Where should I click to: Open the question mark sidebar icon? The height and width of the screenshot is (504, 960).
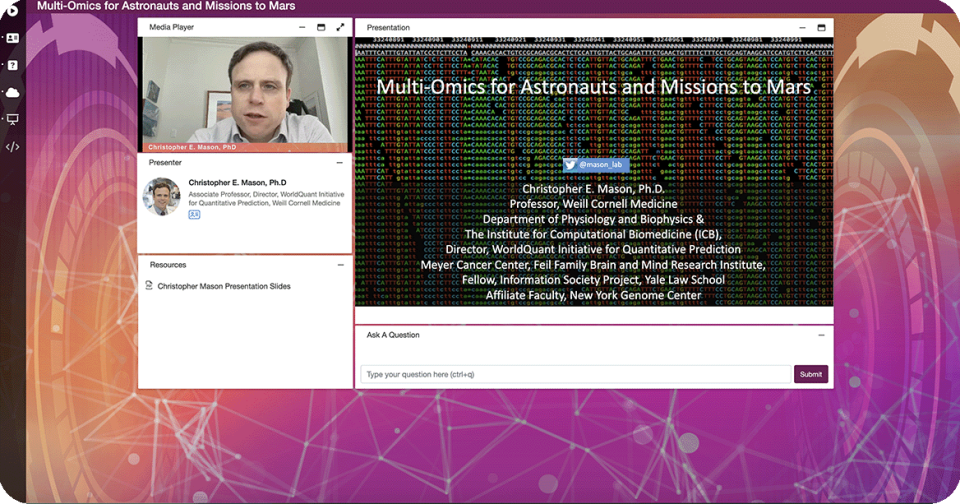coord(12,66)
